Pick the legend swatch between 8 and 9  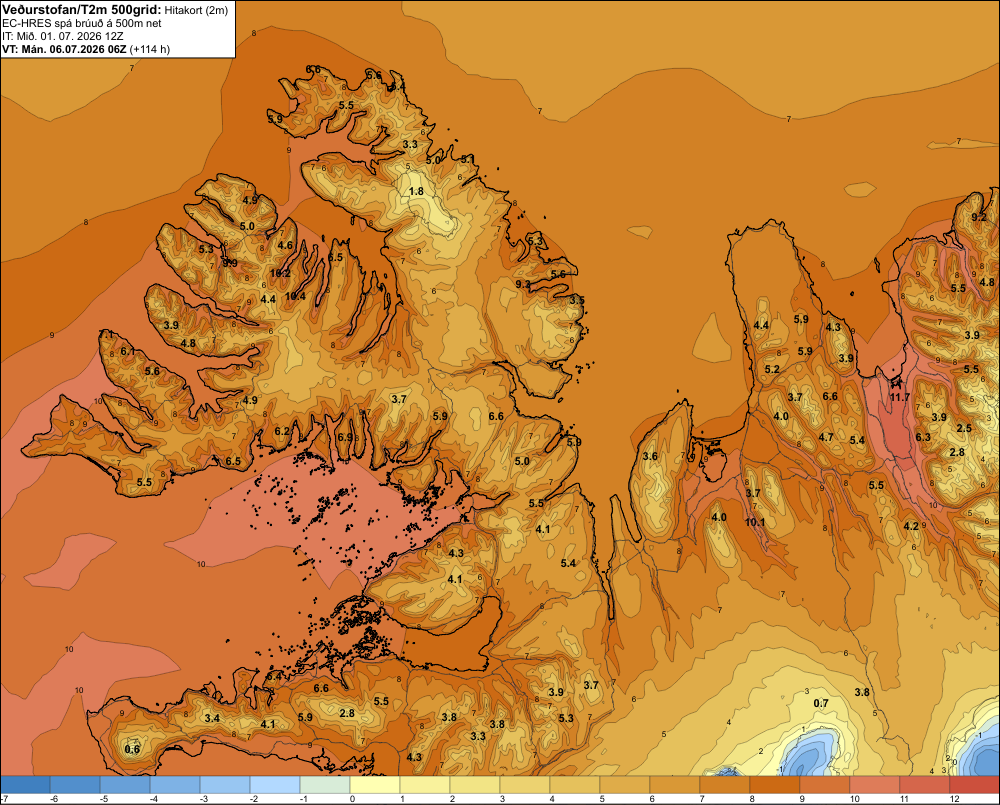point(774,785)
